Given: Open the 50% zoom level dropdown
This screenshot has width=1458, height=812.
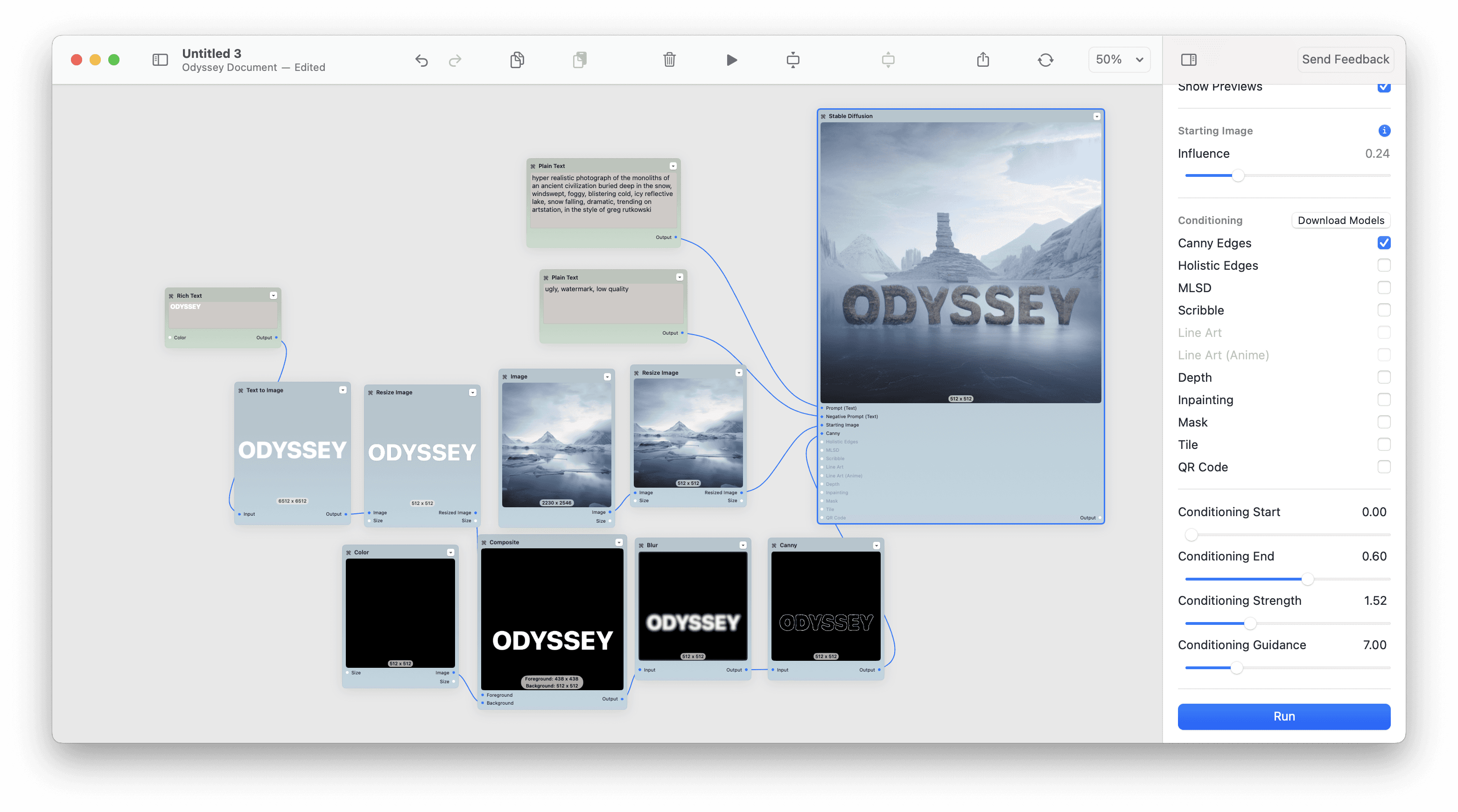Looking at the screenshot, I should (x=1119, y=59).
